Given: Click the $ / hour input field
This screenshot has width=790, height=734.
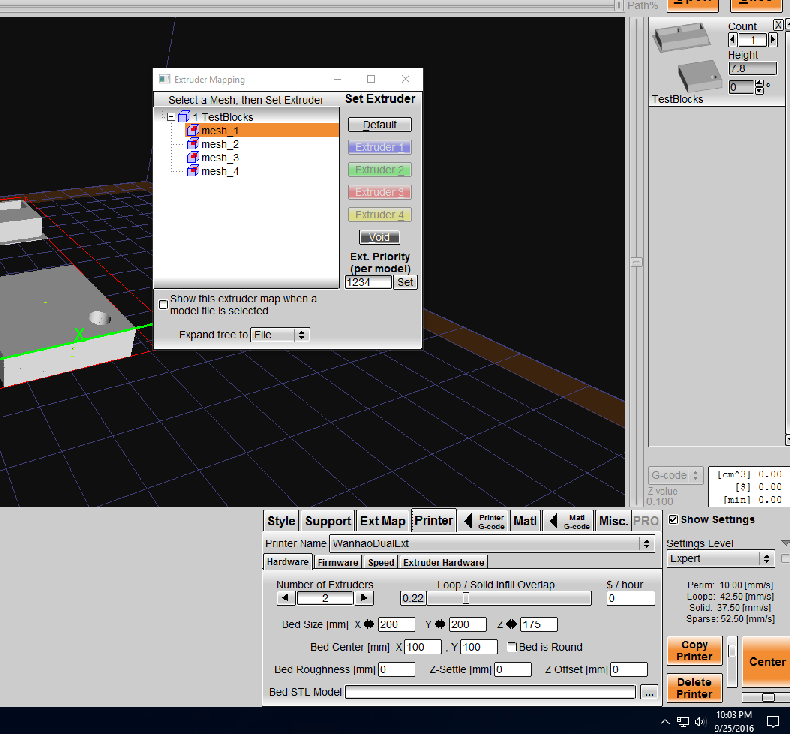Looking at the screenshot, I should (x=631, y=598).
